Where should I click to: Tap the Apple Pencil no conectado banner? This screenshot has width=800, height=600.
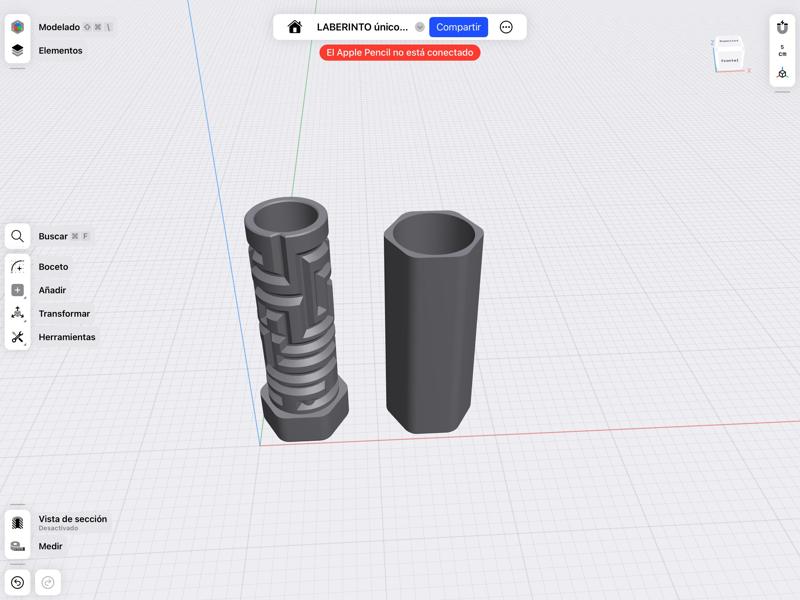point(399,53)
